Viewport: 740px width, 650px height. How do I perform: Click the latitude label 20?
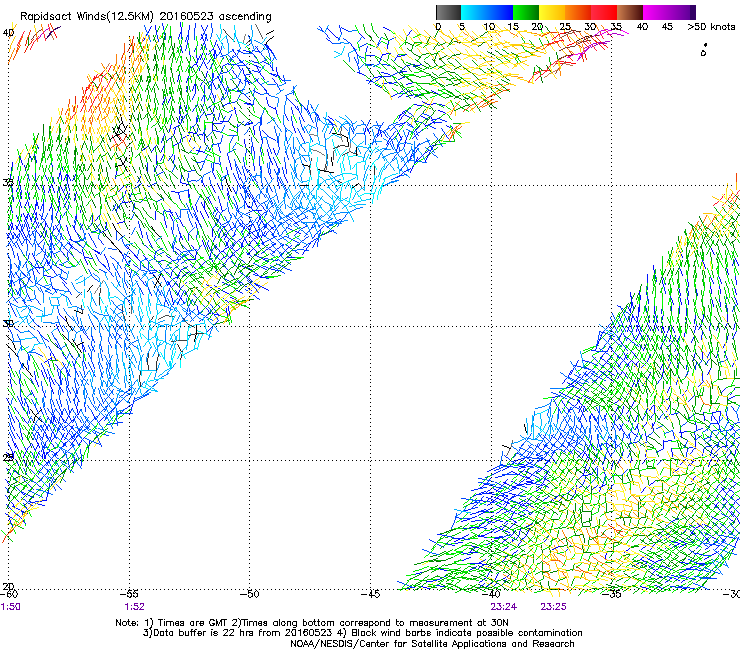pyautogui.click(x=8, y=586)
